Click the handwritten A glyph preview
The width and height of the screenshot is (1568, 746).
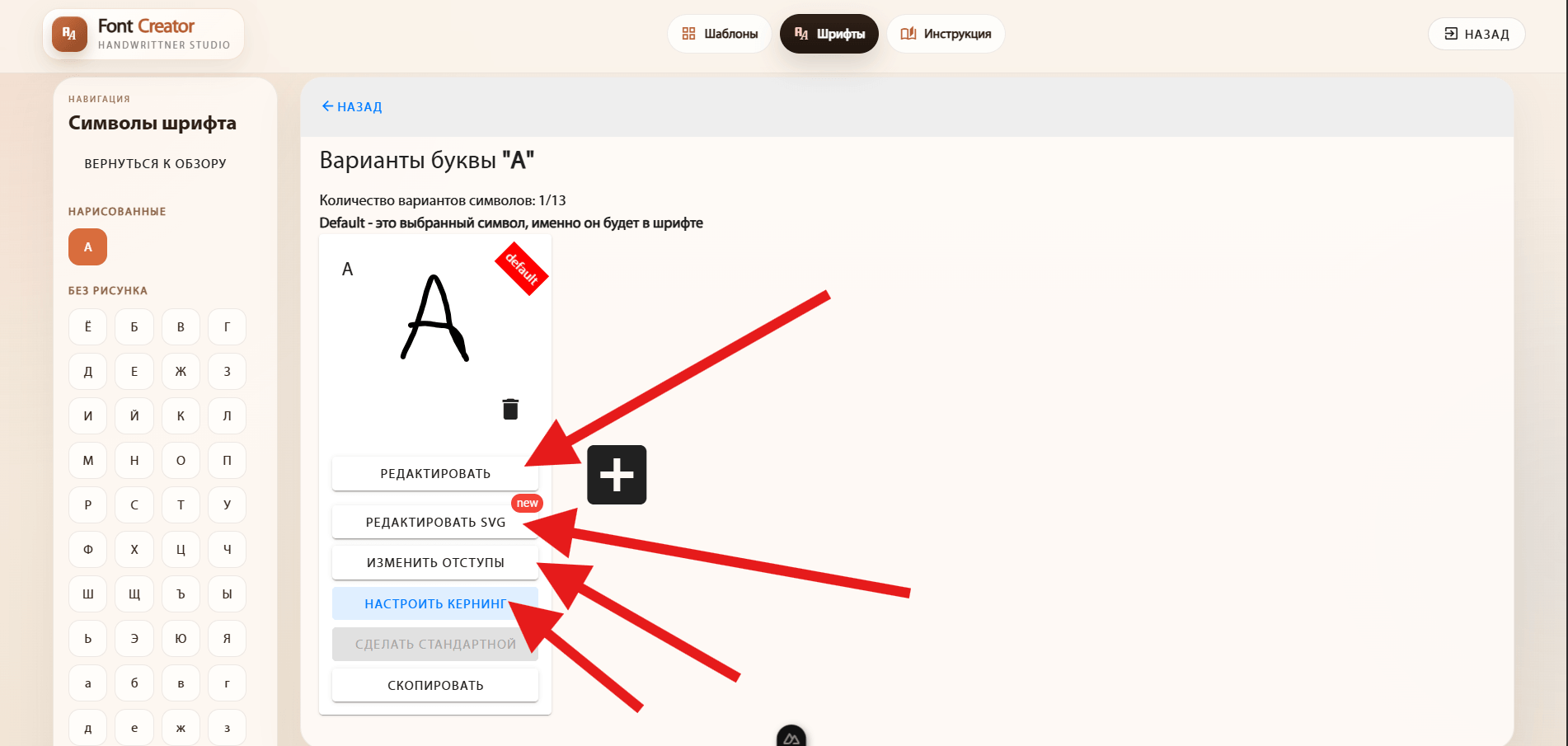(x=434, y=317)
